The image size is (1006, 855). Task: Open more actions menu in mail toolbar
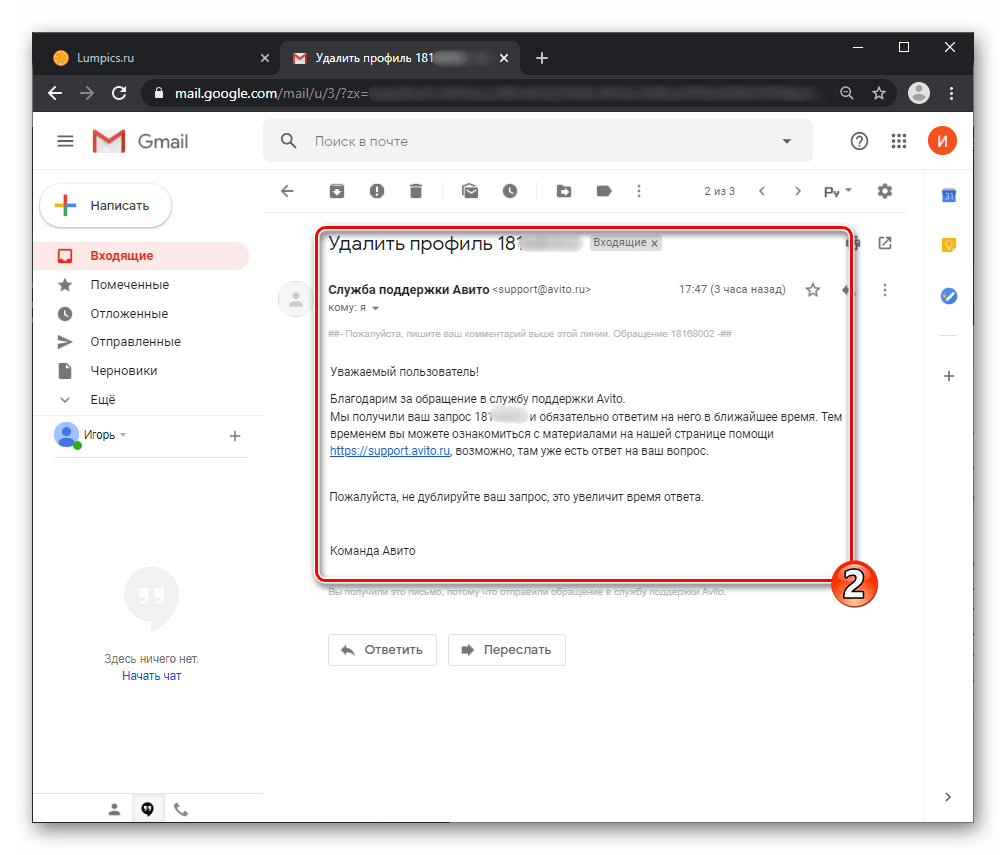(x=638, y=191)
